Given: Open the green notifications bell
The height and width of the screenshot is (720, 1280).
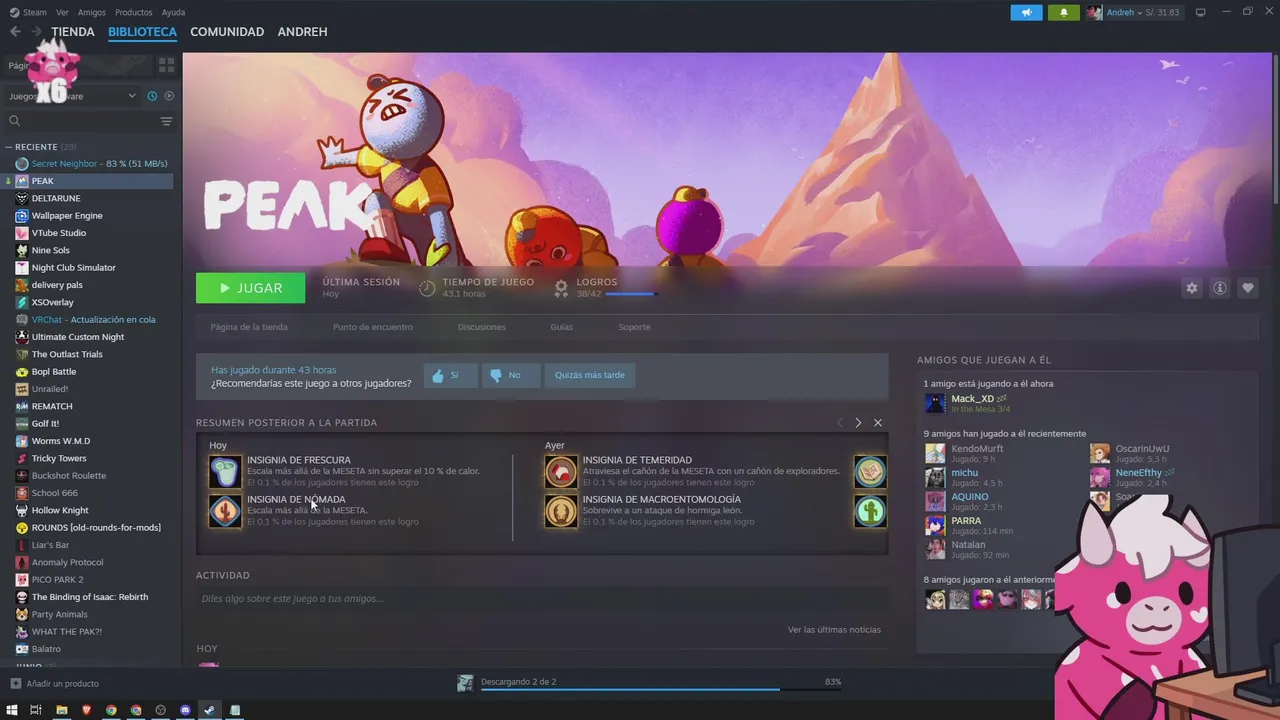Looking at the screenshot, I should (x=1063, y=12).
